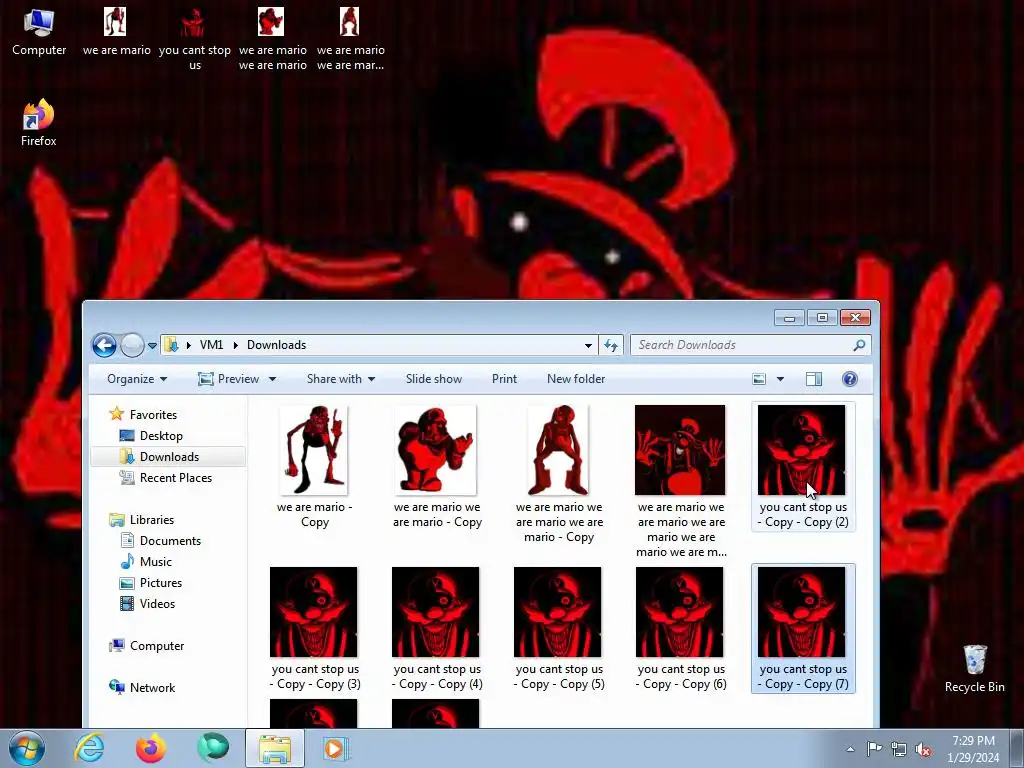Click VM1 in the address path
The width and height of the screenshot is (1024, 768).
click(211, 345)
